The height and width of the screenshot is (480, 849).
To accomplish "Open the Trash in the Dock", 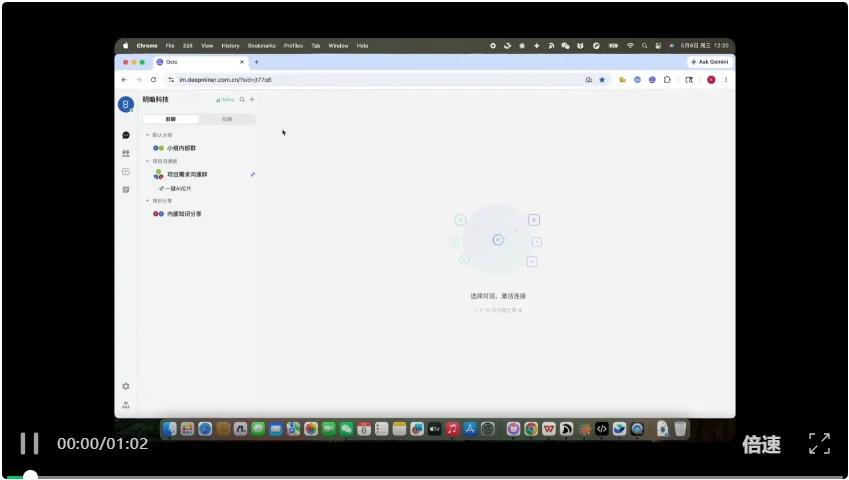I will pyautogui.click(x=680, y=429).
